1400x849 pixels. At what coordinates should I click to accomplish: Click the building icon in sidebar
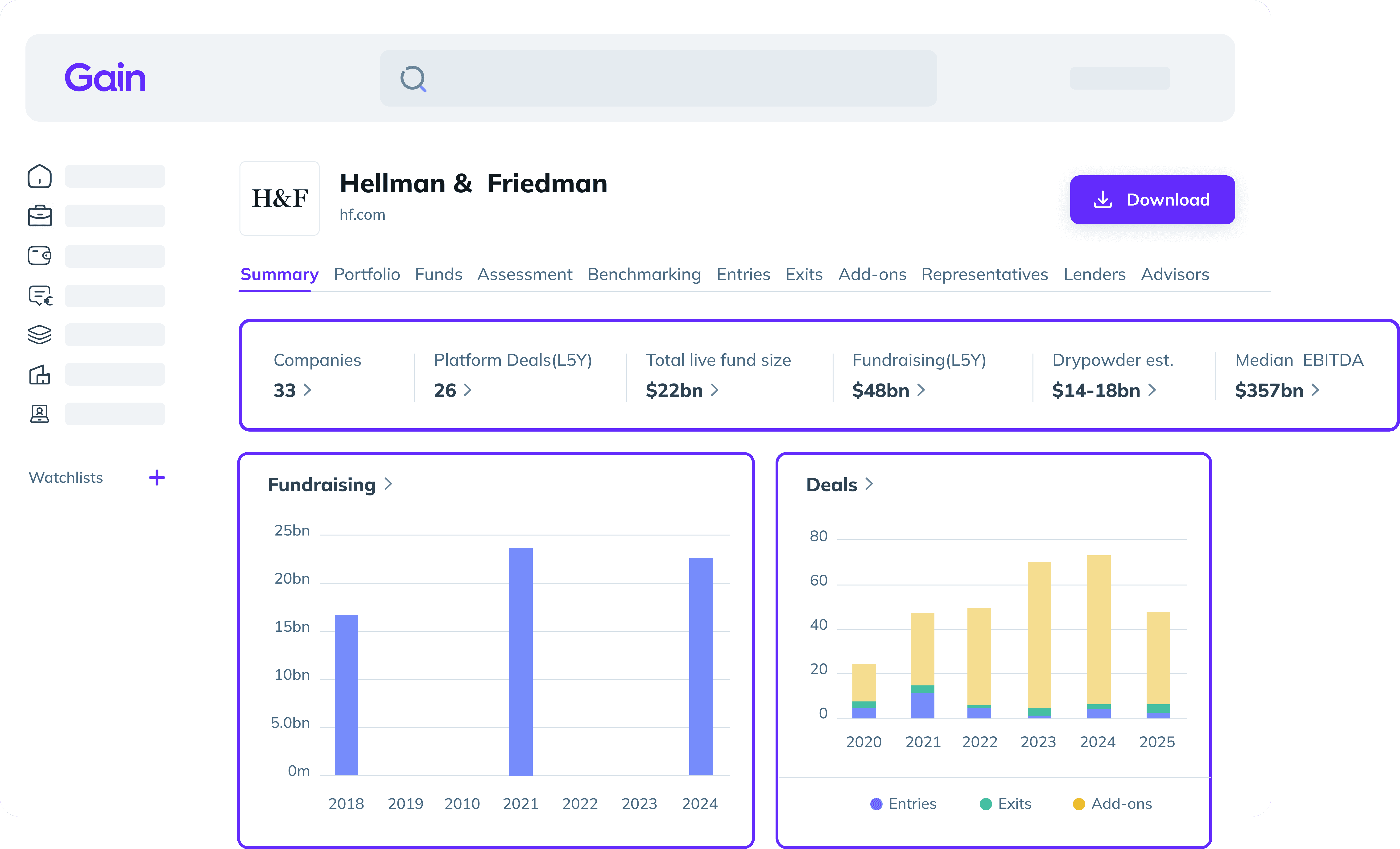click(x=39, y=375)
